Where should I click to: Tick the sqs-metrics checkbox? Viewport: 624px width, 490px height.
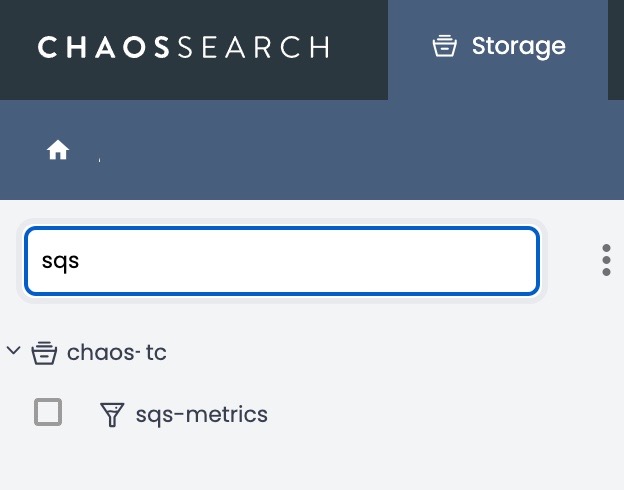pyautogui.click(x=48, y=412)
